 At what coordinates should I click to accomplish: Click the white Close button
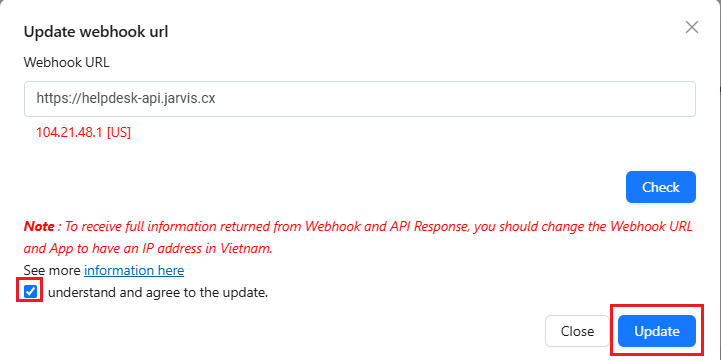click(577, 331)
